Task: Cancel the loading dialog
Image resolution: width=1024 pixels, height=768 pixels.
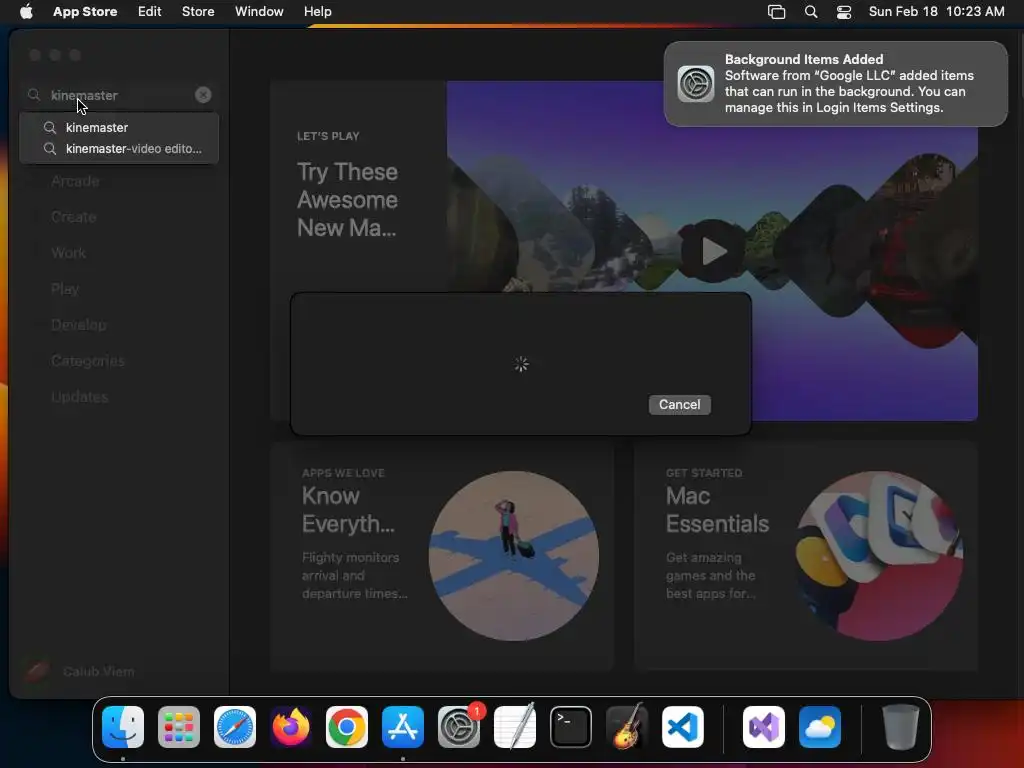Action: tap(680, 404)
